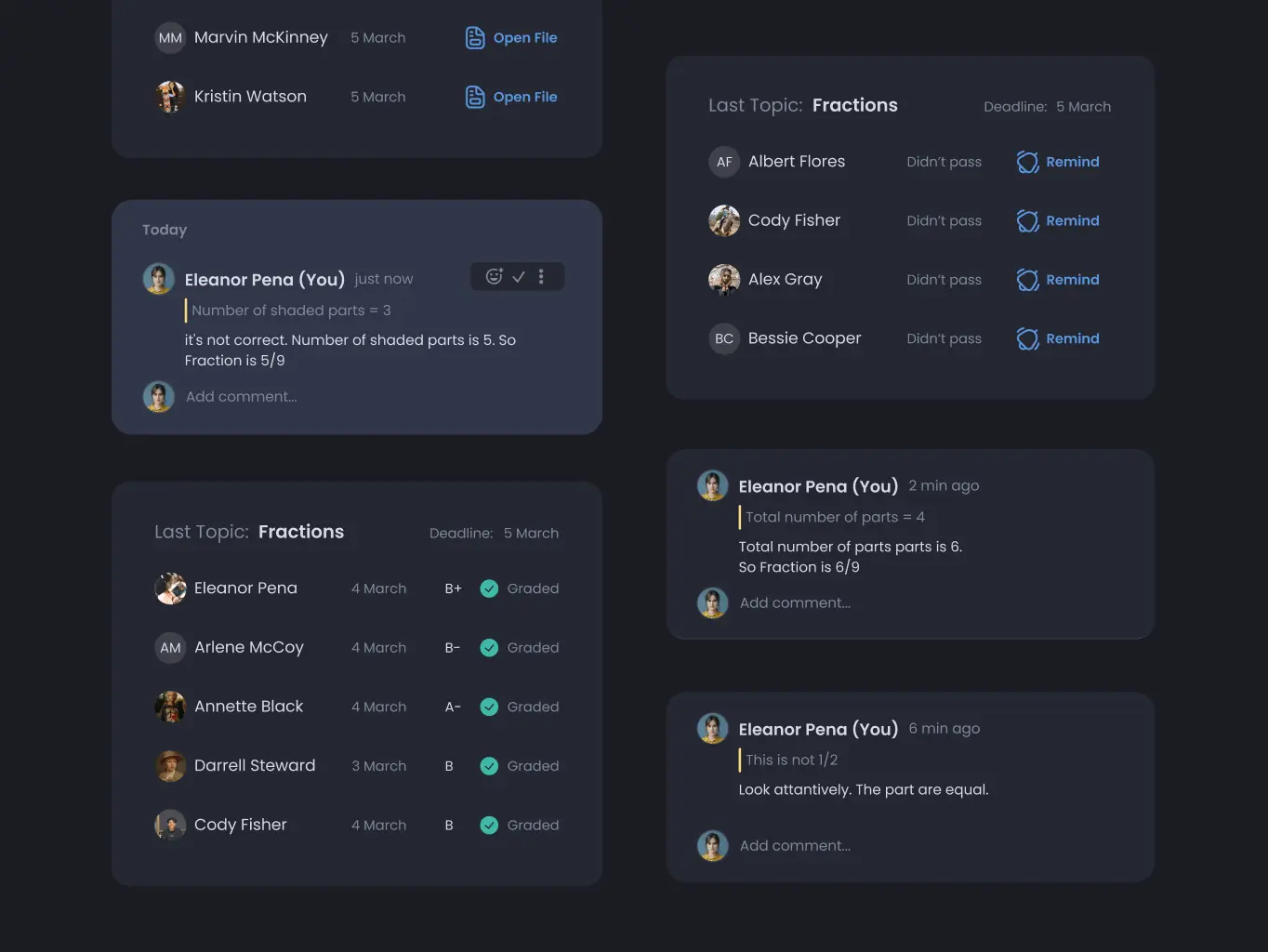Click the file icon for Kristin Watson
The height and width of the screenshot is (952, 1268).
click(x=475, y=97)
